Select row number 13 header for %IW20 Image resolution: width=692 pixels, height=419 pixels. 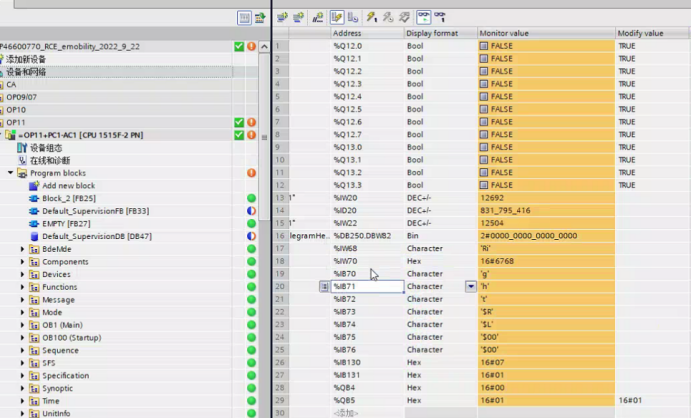(x=280, y=198)
